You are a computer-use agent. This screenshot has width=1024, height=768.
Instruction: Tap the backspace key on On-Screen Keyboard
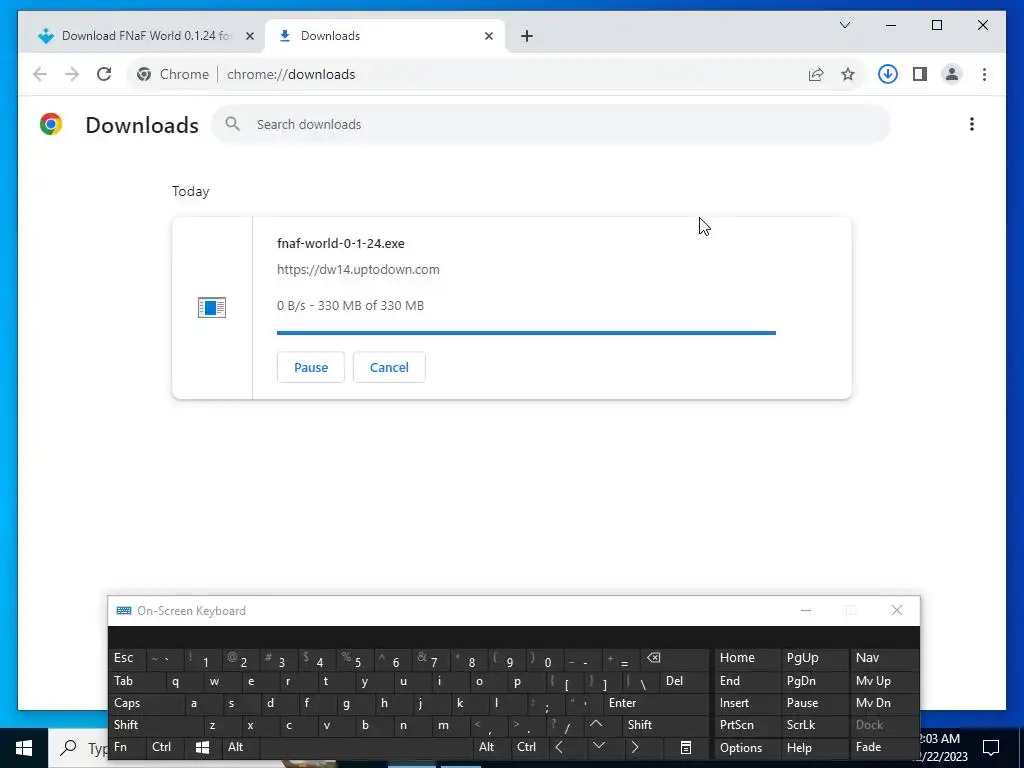[673, 658]
